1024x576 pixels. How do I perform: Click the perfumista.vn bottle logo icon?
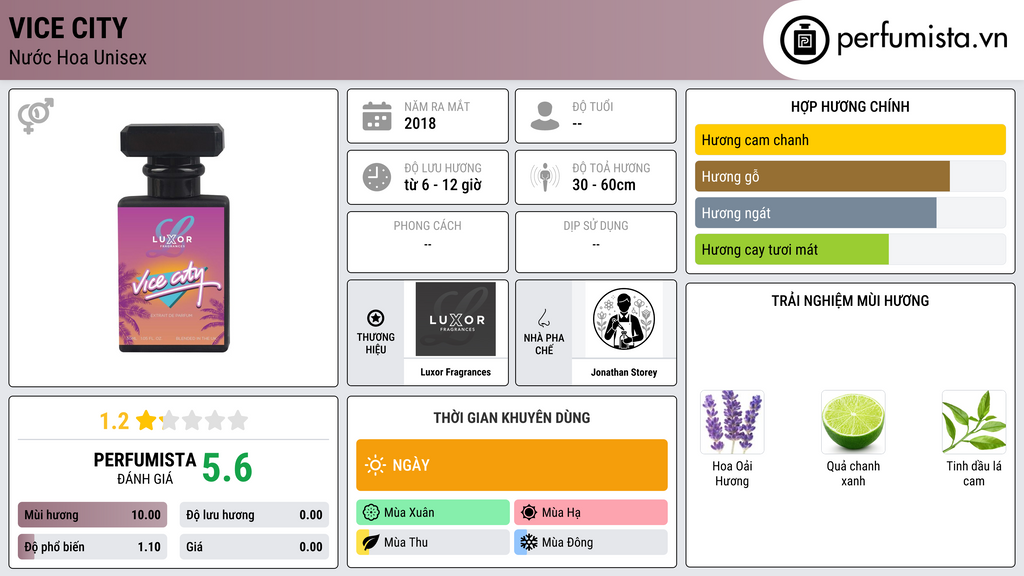click(804, 40)
